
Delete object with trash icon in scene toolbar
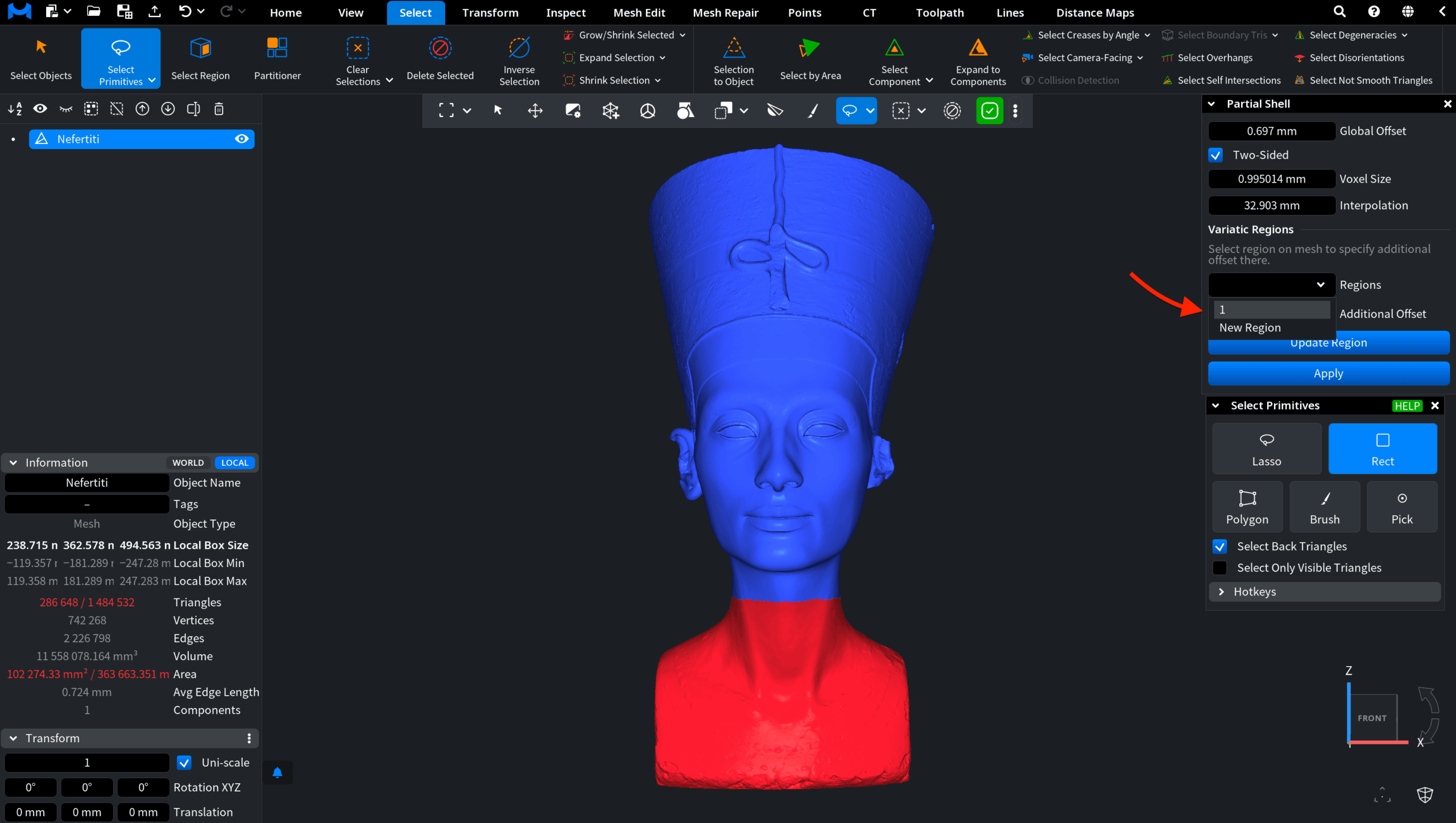click(x=219, y=109)
